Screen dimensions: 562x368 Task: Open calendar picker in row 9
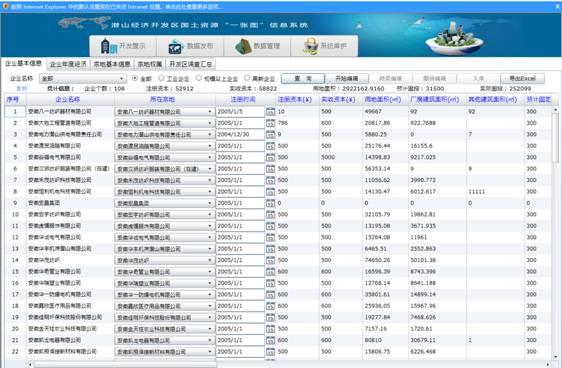(270, 203)
